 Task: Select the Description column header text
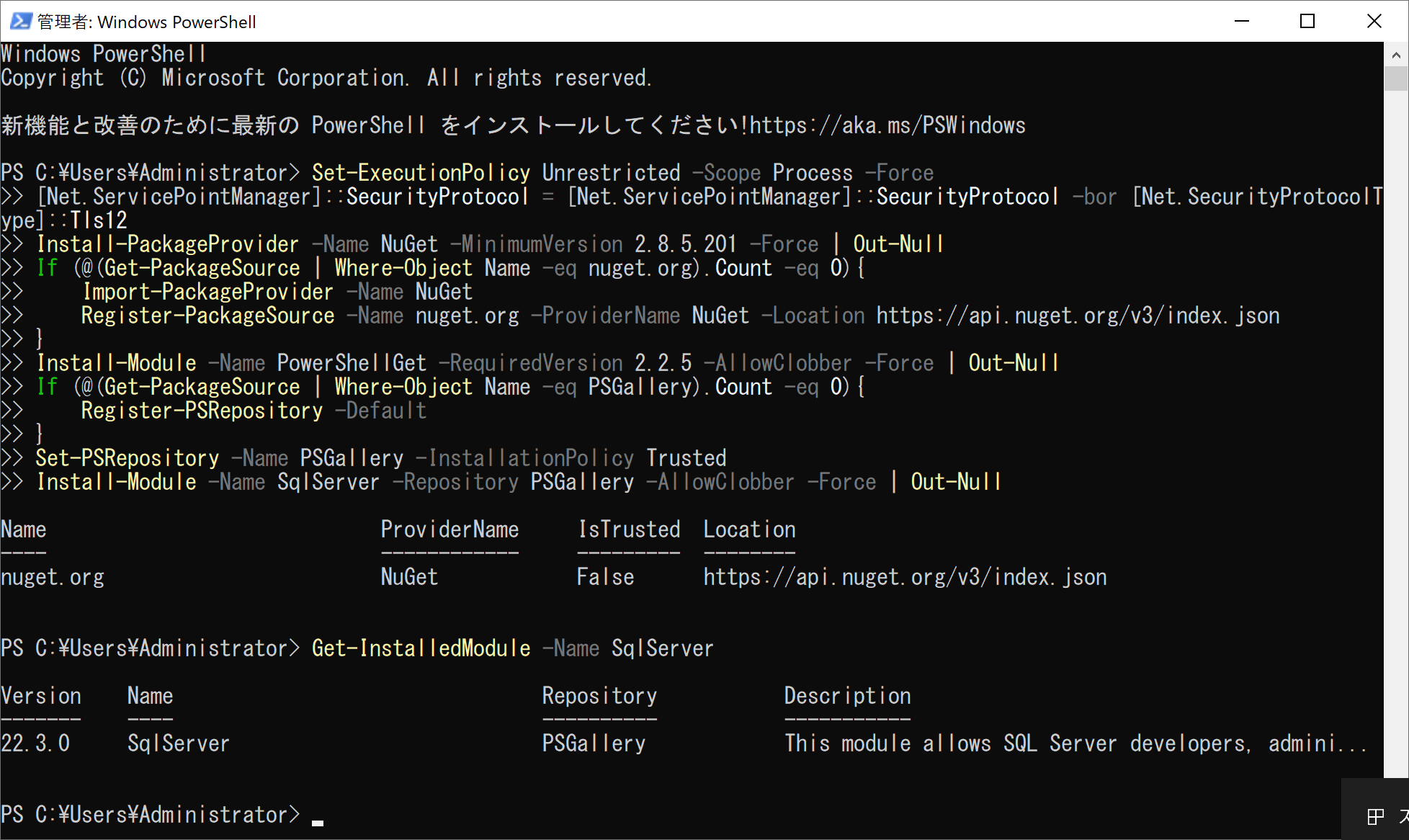pos(847,695)
